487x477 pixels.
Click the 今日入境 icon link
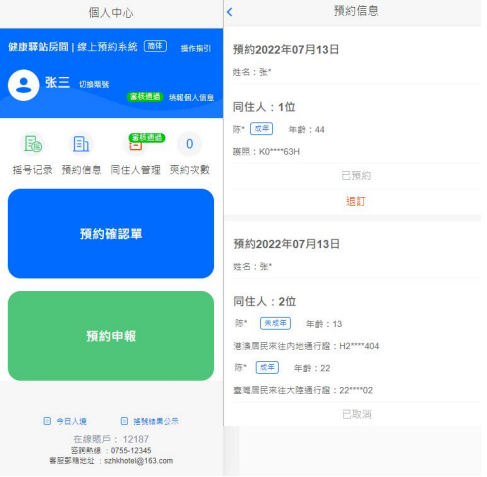(x=47, y=421)
